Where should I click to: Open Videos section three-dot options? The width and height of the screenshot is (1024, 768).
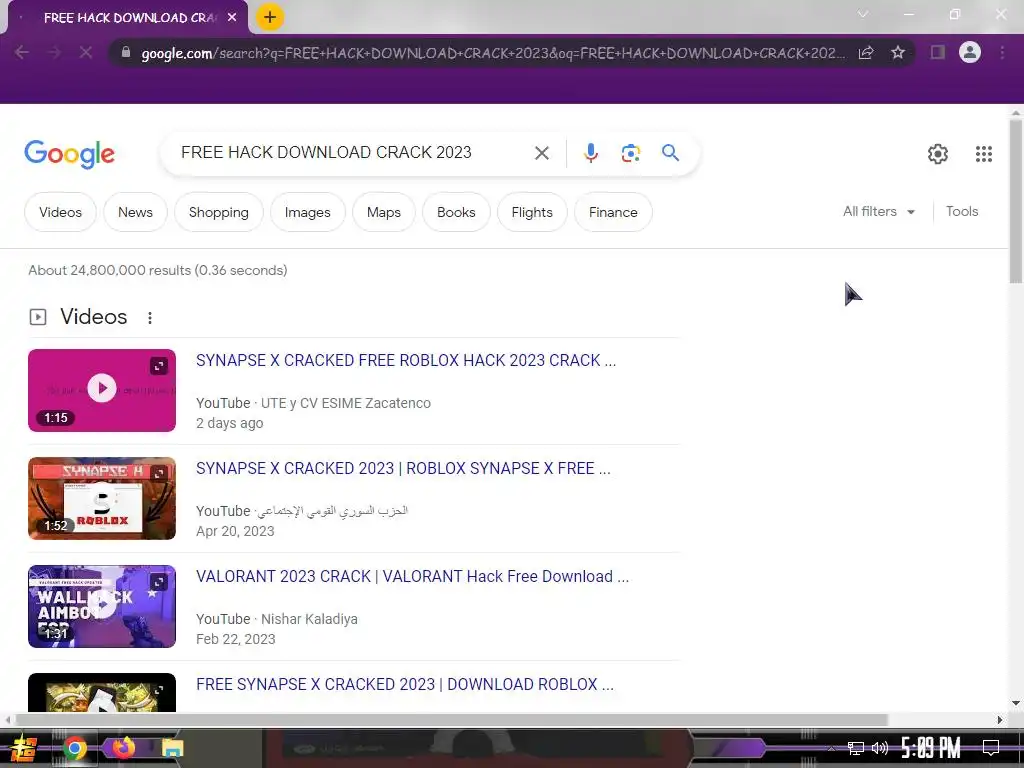click(150, 318)
